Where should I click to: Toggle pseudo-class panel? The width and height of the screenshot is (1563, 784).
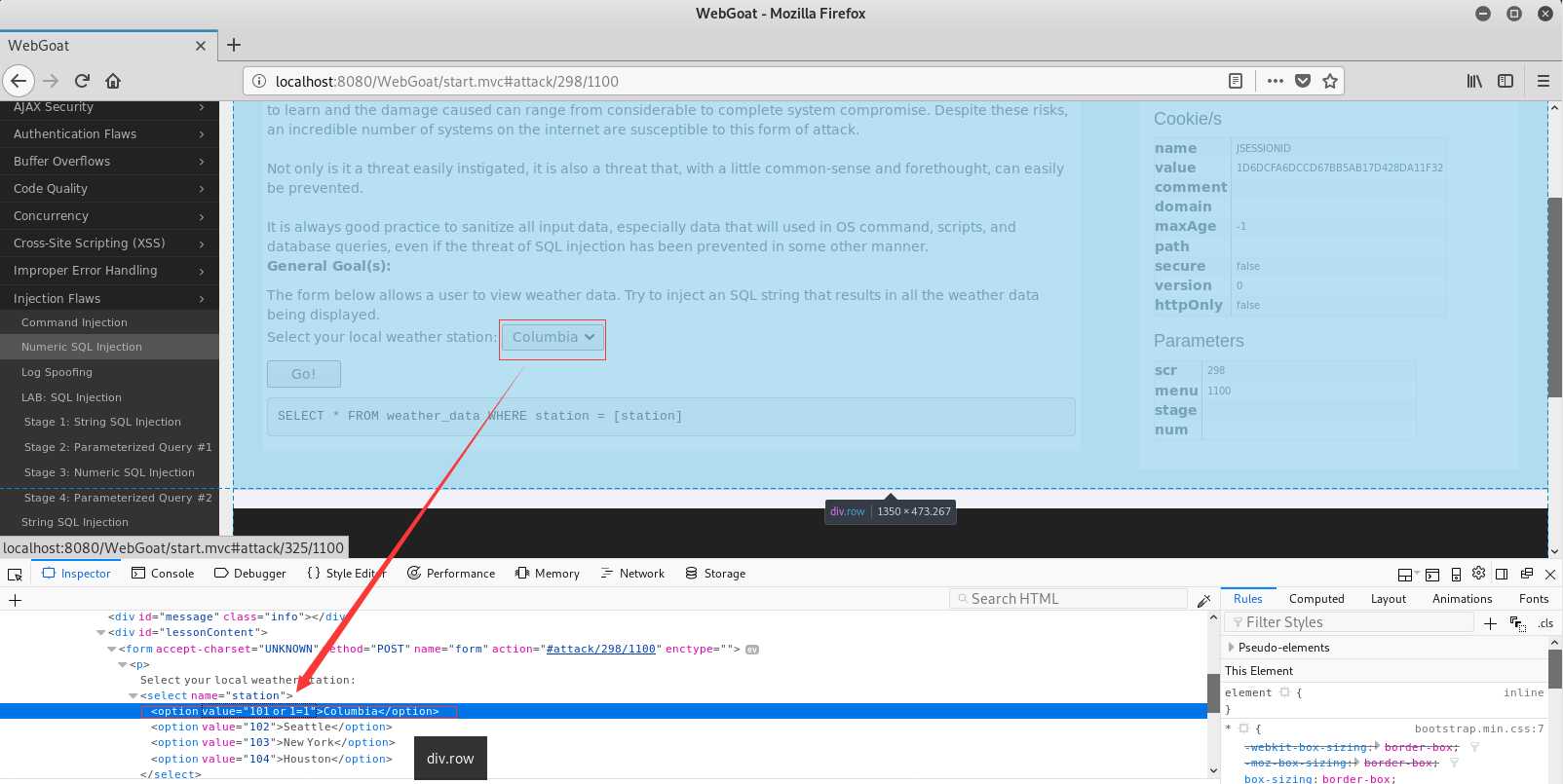coord(1517,623)
